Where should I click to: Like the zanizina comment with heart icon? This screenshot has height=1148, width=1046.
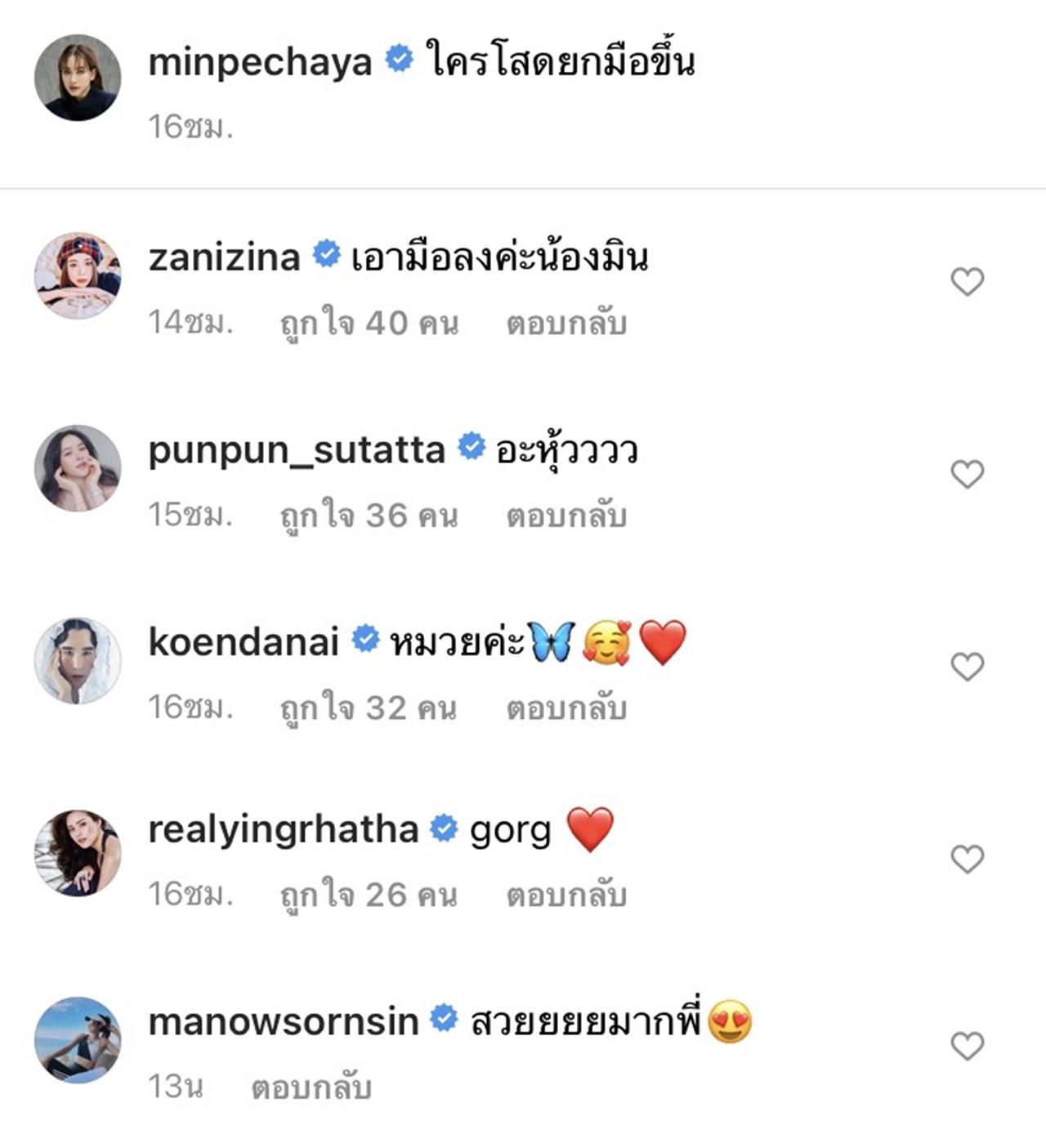[x=967, y=282]
